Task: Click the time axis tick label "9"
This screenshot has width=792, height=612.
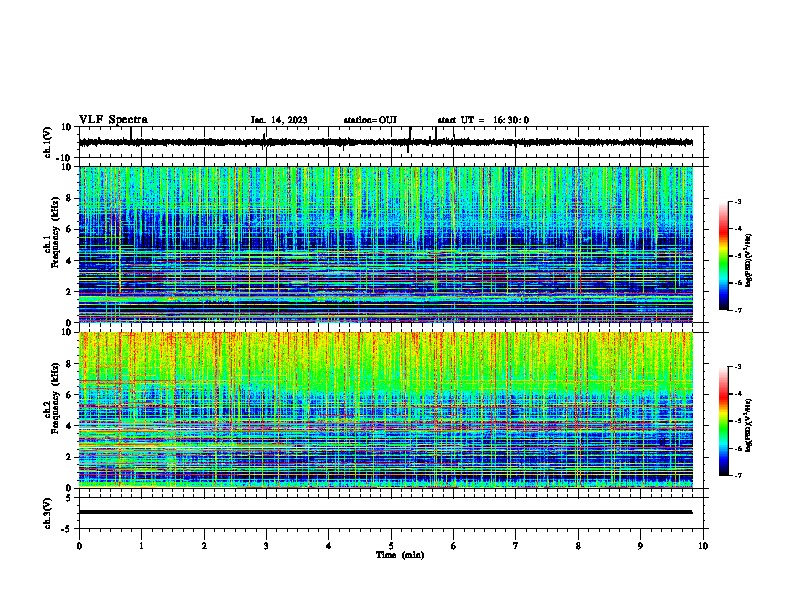Action: (640, 546)
